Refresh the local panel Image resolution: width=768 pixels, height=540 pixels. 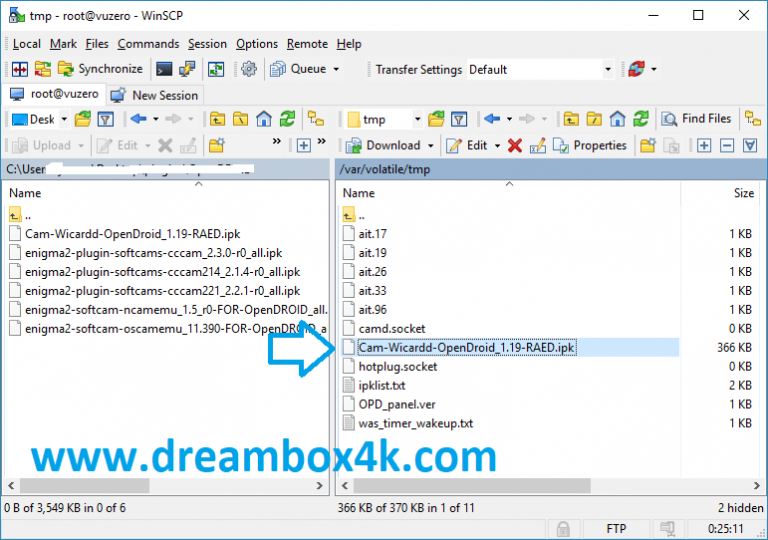click(288, 119)
